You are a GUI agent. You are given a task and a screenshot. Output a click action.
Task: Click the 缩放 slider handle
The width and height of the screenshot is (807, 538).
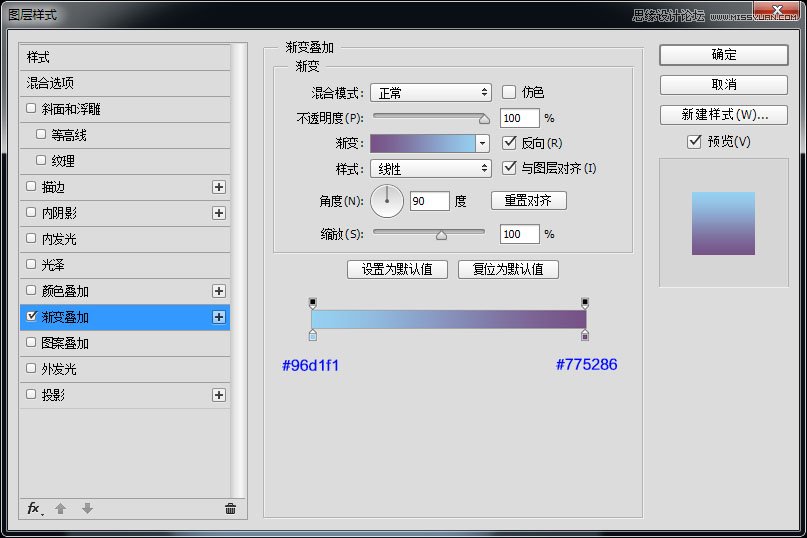click(441, 235)
